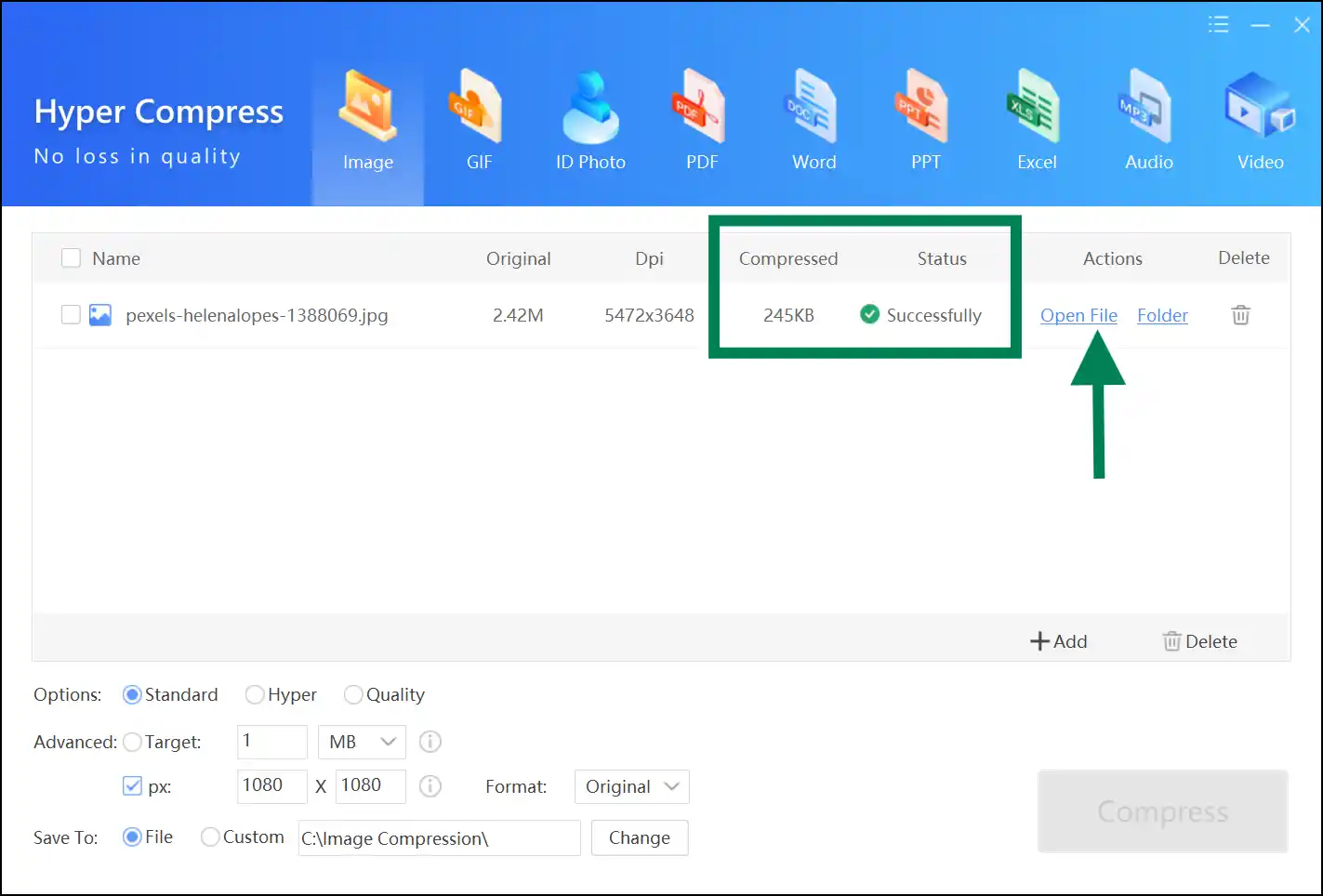Click the compressed size 245KB
Viewport: 1323px width, 896px height.
click(788, 315)
